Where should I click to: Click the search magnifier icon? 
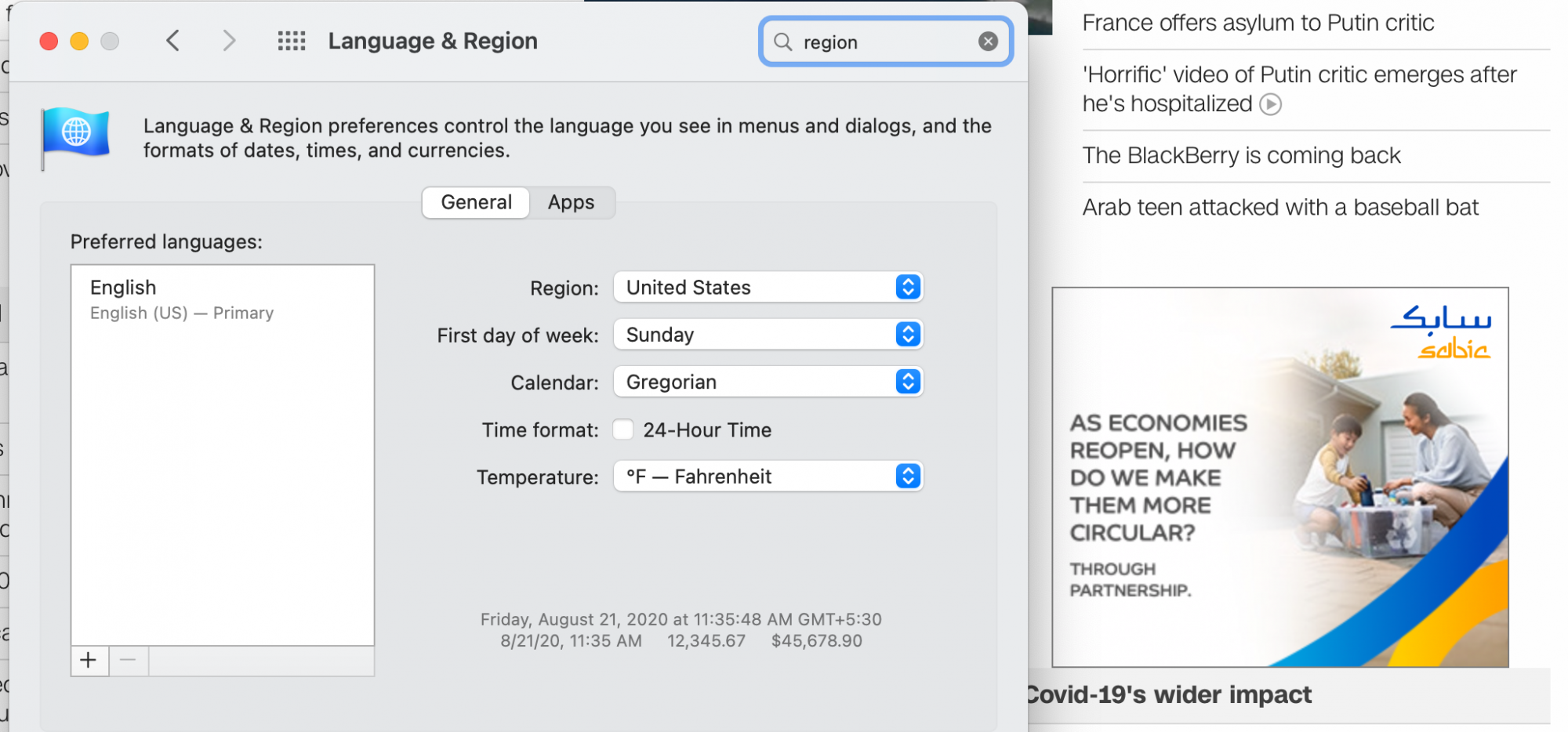pos(782,42)
